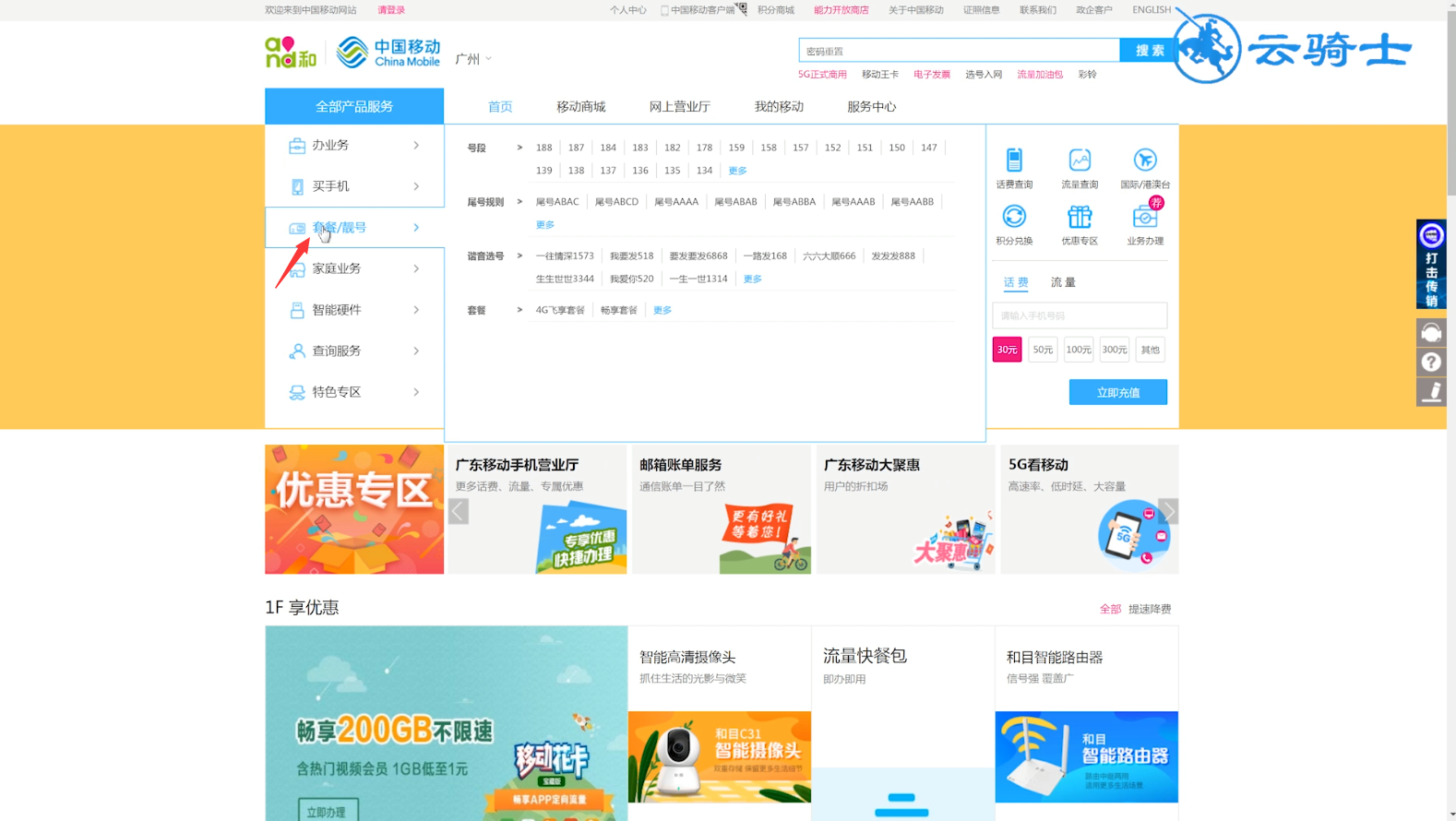The width and height of the screenshot is (1456, 821).
Task: Switch to the 流量 recharge tab
Action: pyautogui.click(x=1063, y=282)
